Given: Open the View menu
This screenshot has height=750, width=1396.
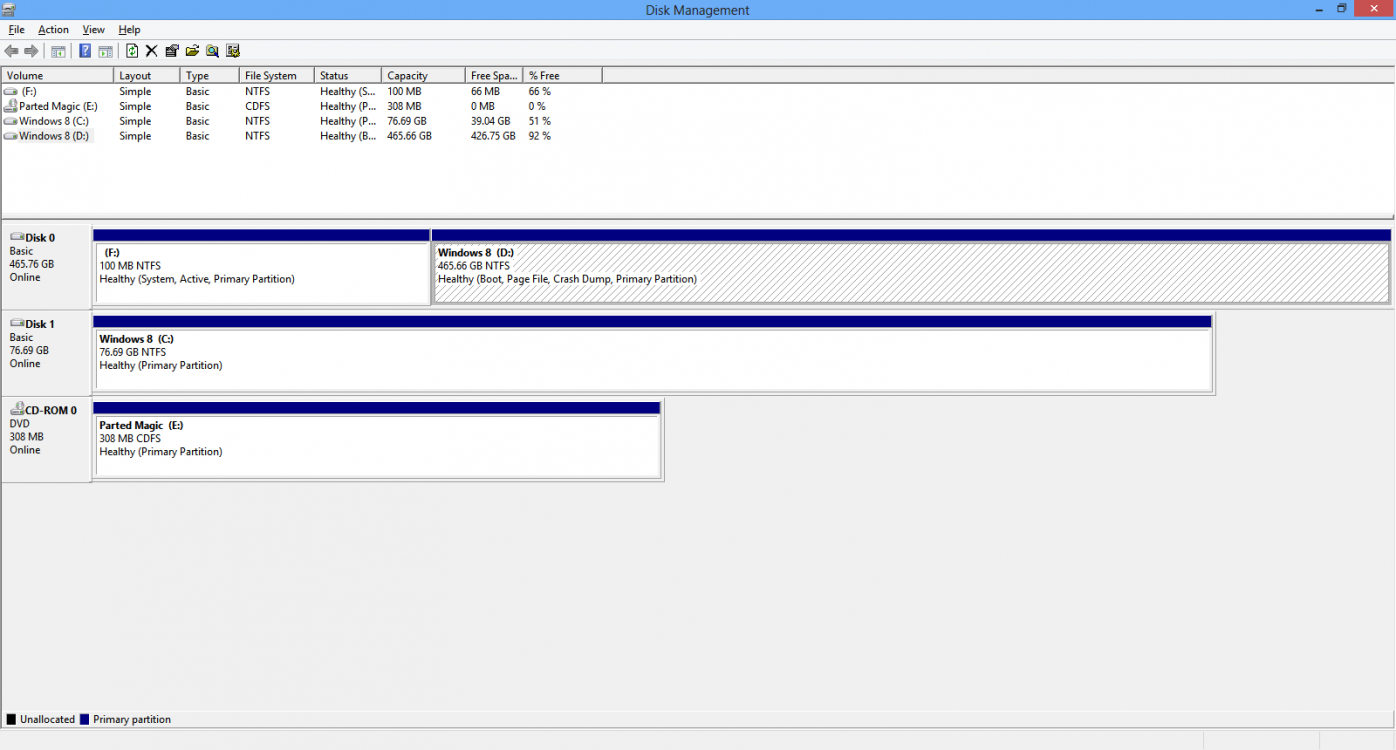Looking at the screenshot, I should (x=93, y=30).
